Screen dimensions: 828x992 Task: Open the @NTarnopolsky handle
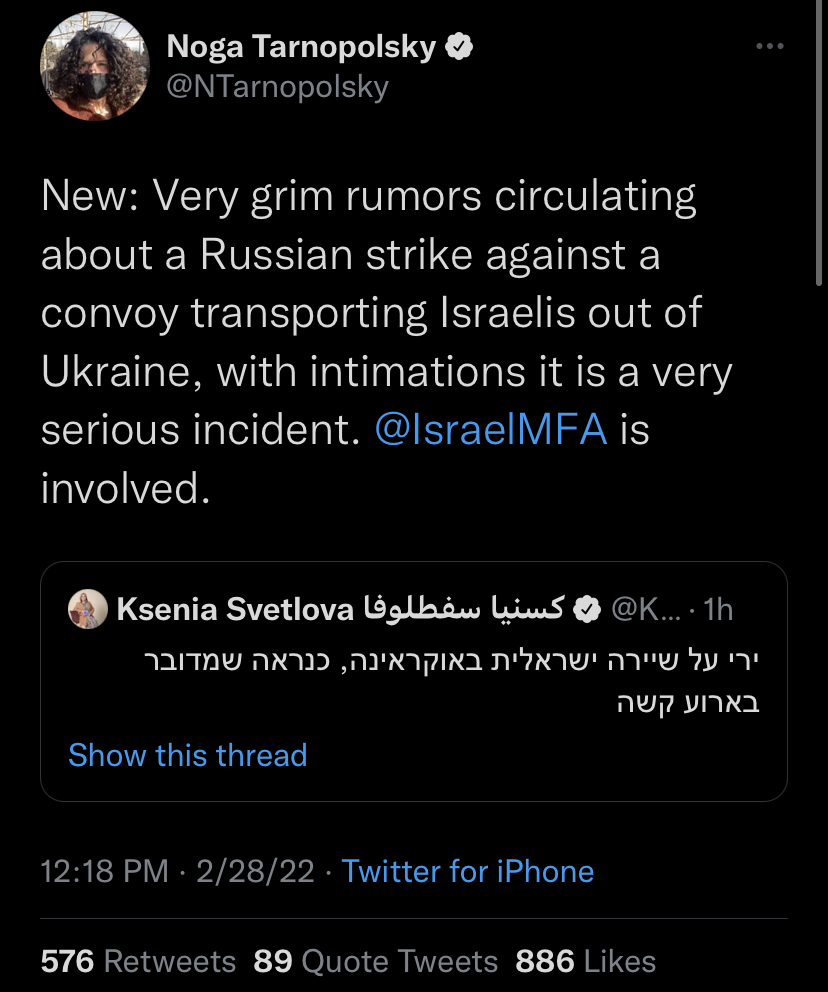[277, 87]
